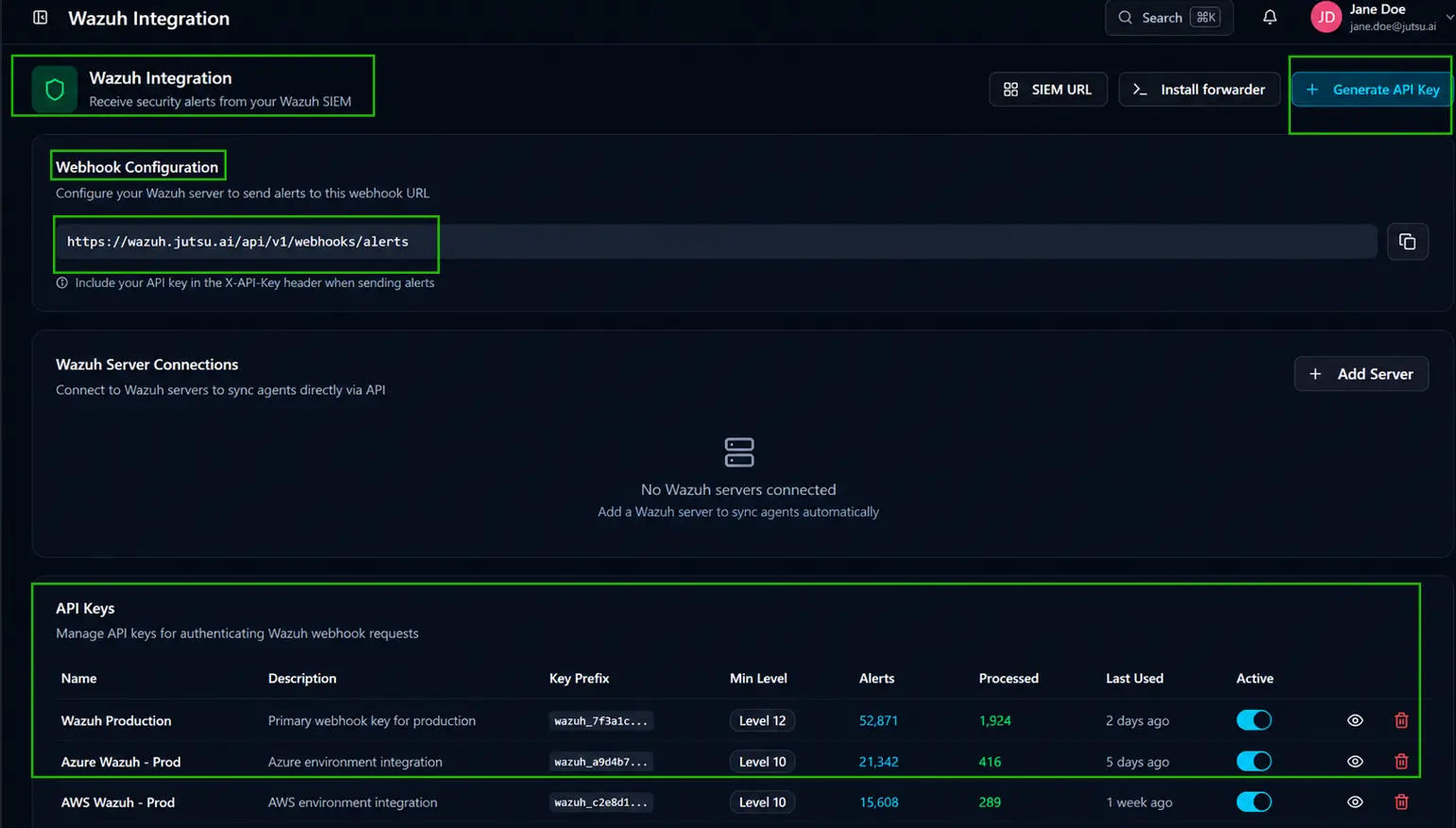Open the Install forwarder button
The height and width of the screenshot is (828, 1456).
coord(1199,90)
